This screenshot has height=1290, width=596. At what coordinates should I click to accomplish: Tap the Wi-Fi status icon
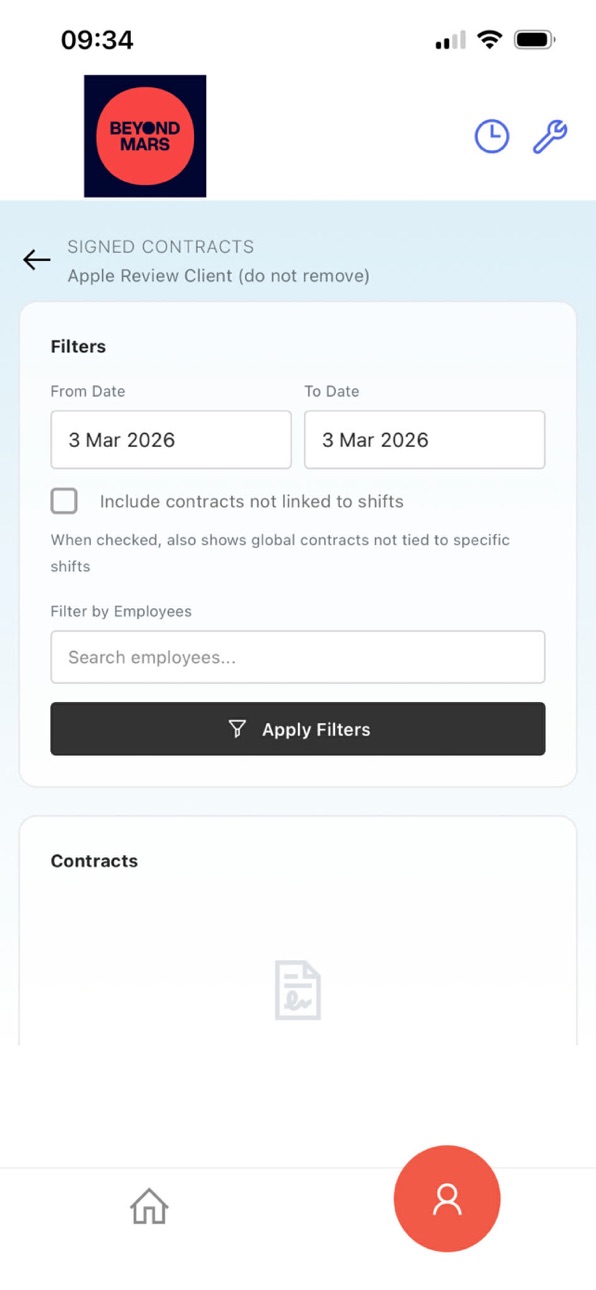pyautogui.click(x=489, y=40)
